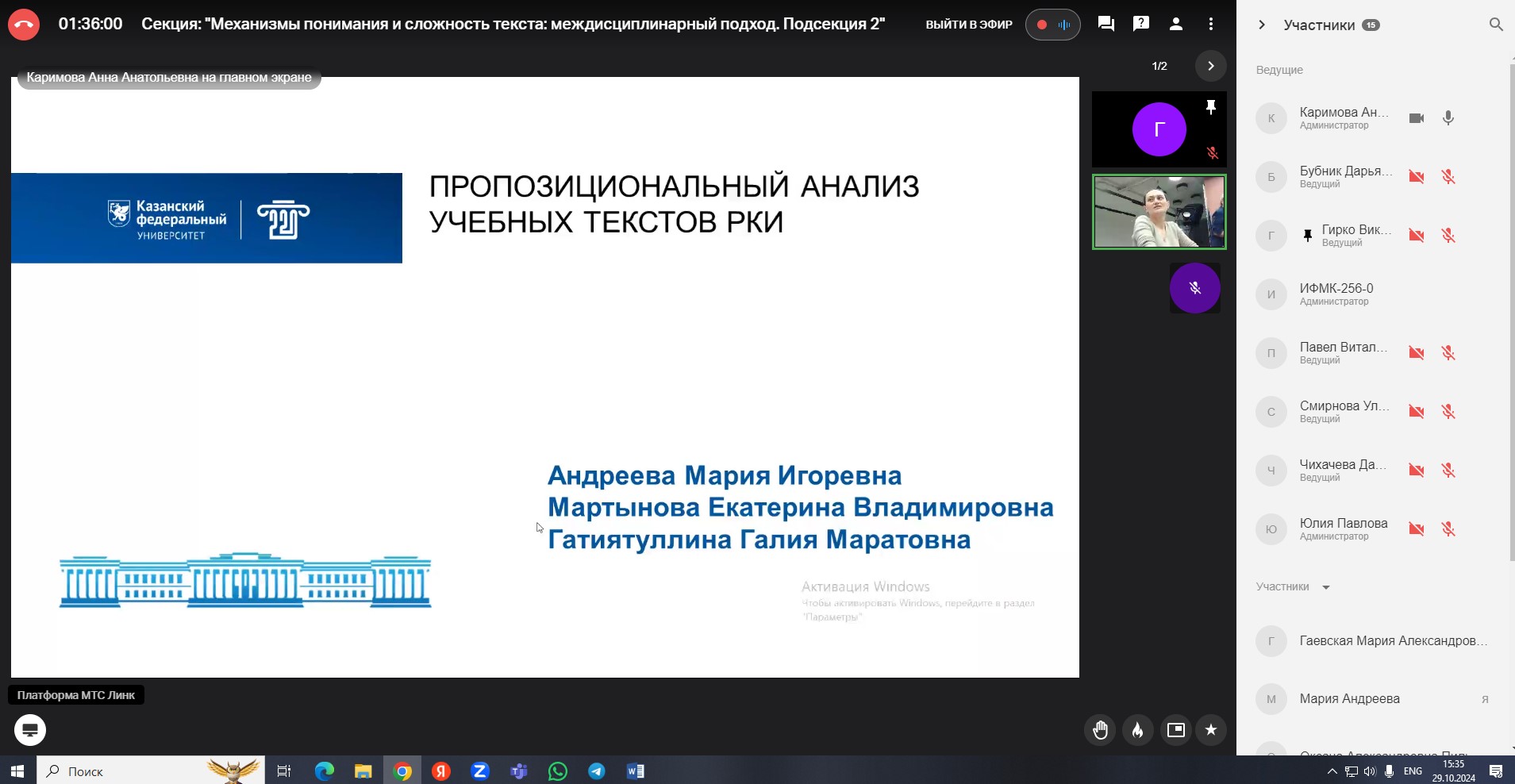The image size is (1515, 784).
Task: Open Task View in taskbar
Action: pyautogui.click(x=284, y=771)
